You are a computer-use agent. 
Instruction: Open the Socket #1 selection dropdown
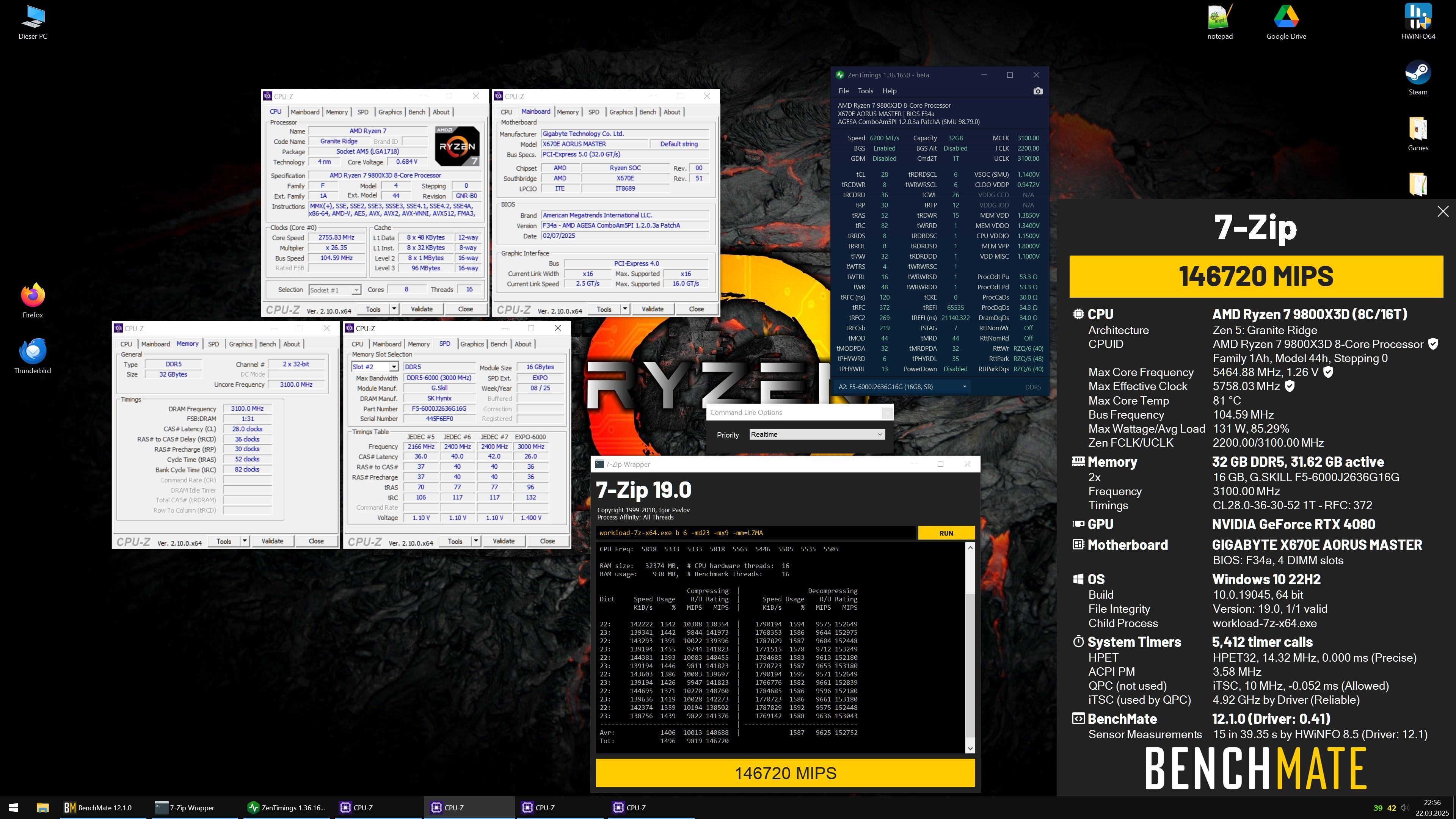(x=356, y=290)
